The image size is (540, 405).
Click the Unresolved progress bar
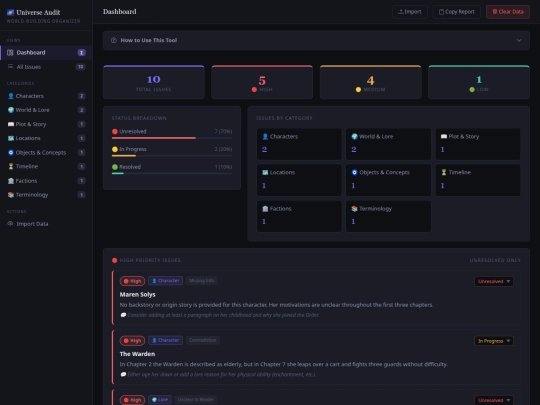[x=172, y=138]
